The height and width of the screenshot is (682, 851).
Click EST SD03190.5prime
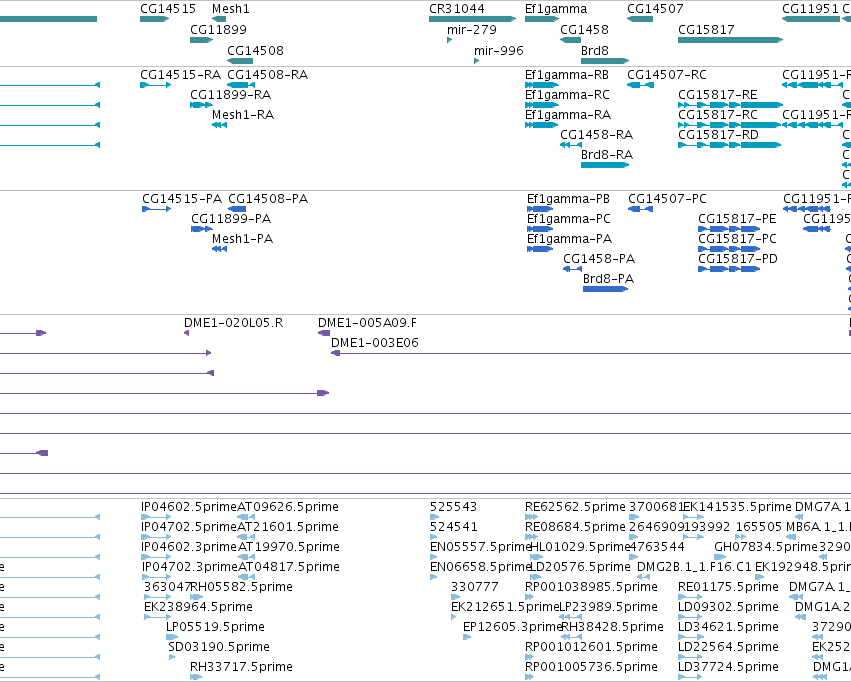point(172,657)
